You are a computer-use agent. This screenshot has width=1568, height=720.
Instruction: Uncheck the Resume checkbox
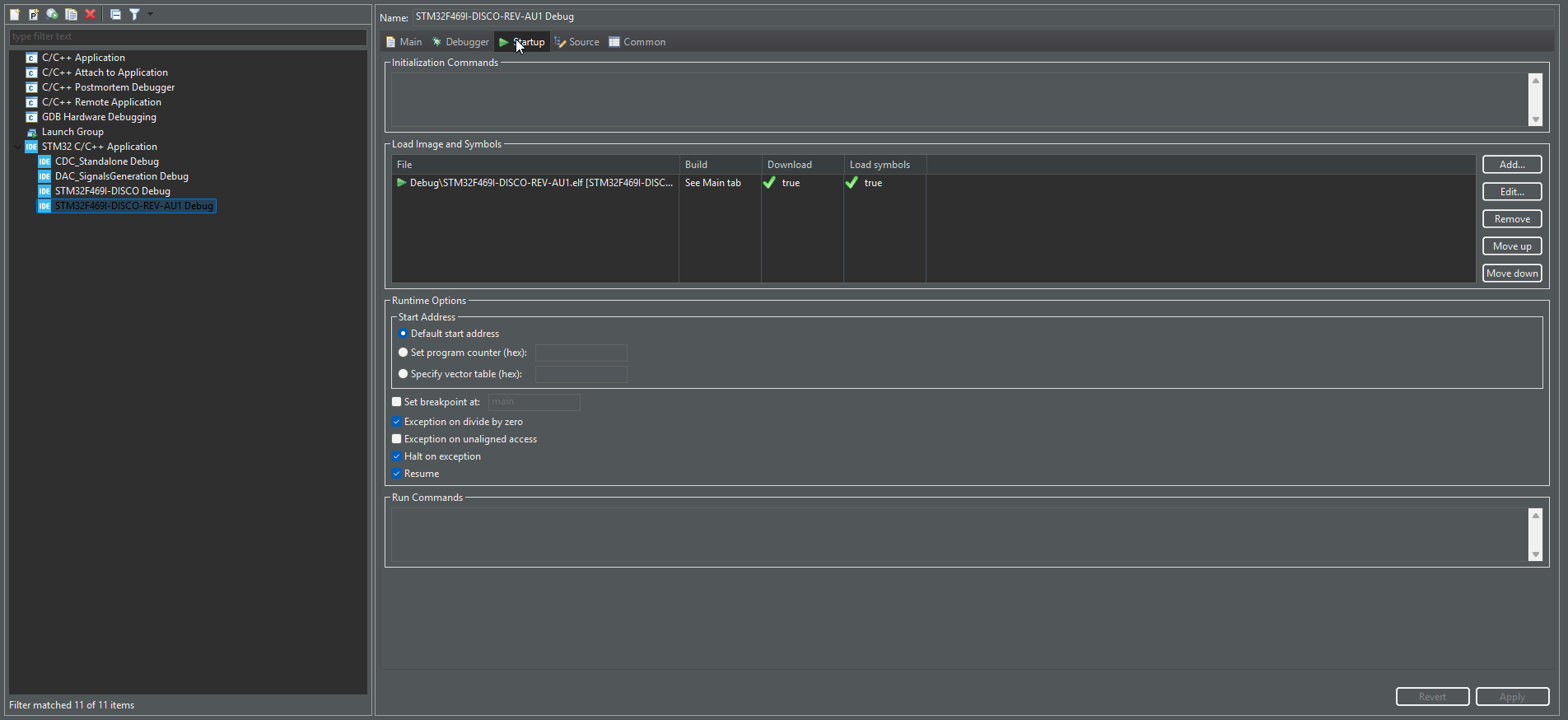pos(397,474)
